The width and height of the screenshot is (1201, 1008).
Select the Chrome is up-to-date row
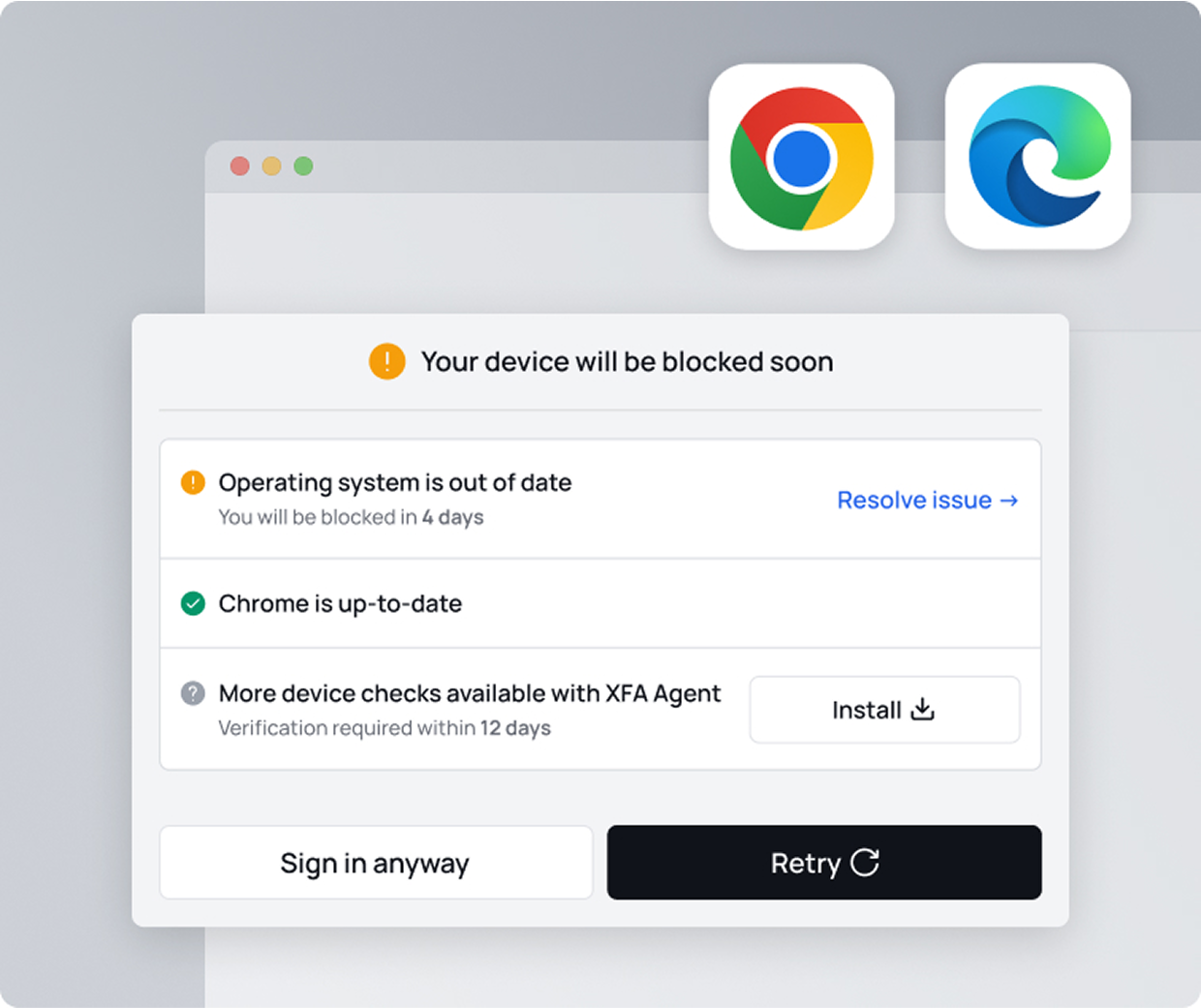coord(600,604)
